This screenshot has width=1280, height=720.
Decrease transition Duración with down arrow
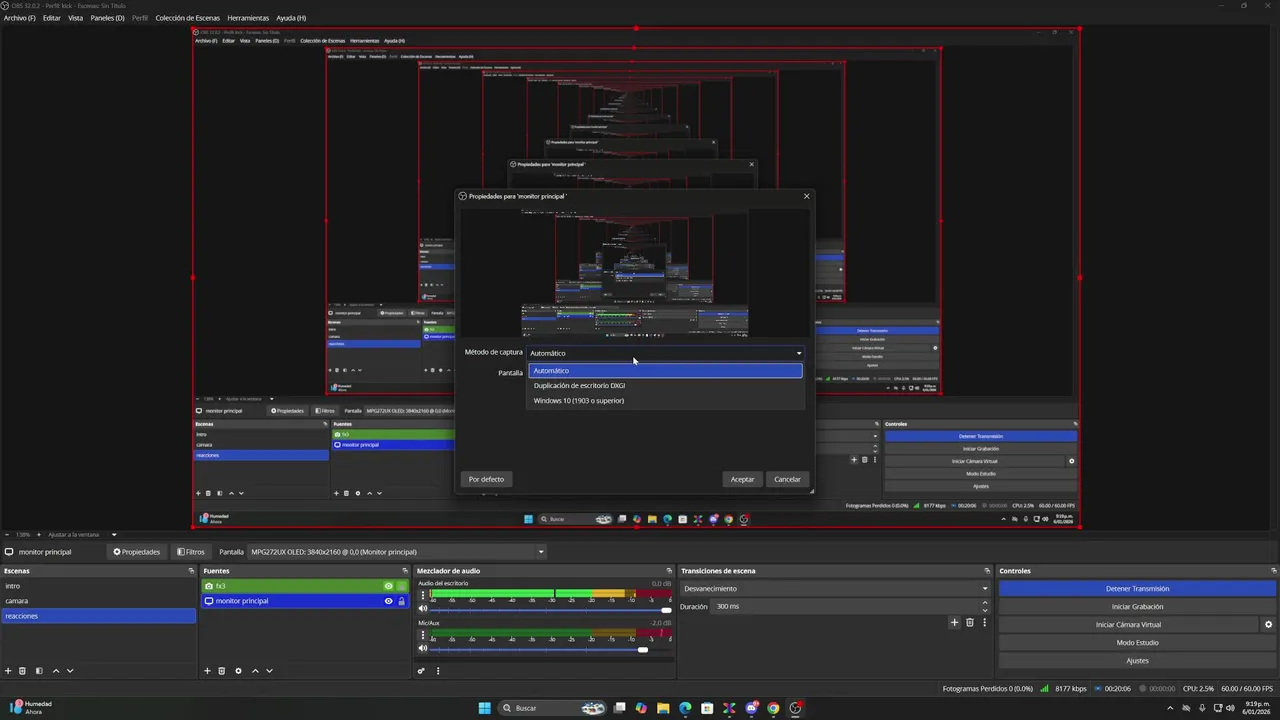coord(984,610)
